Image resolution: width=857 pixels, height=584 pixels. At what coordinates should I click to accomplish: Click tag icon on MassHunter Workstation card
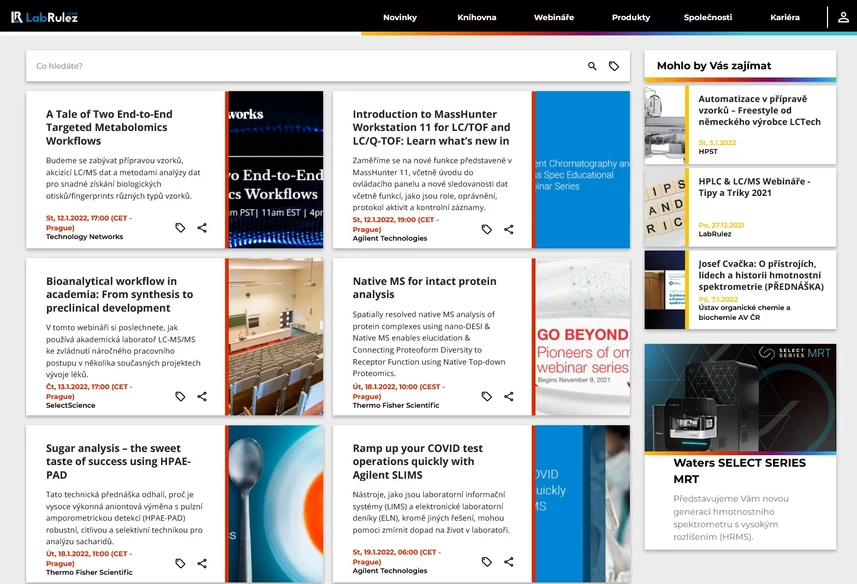486,229
